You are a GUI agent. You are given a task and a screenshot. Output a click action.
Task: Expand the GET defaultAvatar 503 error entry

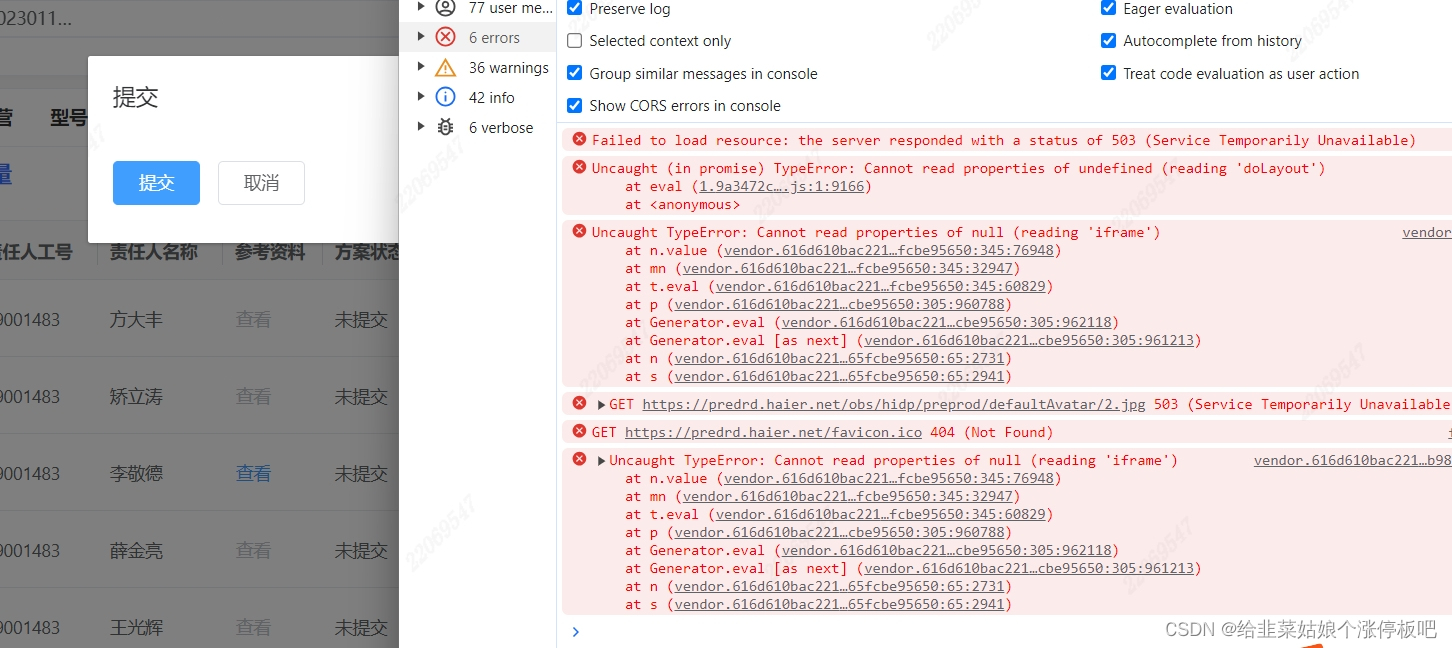click(x=600, y=404)
